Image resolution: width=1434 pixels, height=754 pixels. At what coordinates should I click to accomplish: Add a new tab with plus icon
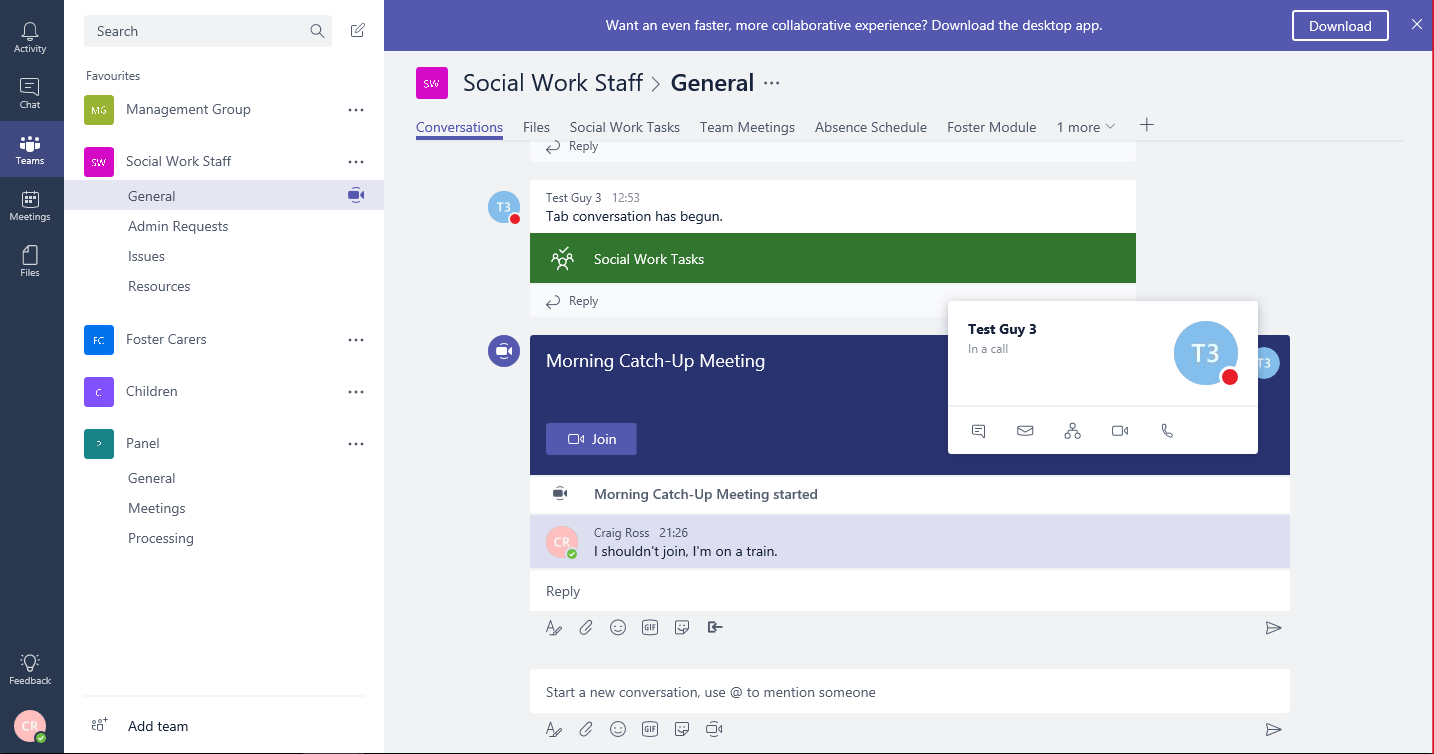coord(1147,125)
